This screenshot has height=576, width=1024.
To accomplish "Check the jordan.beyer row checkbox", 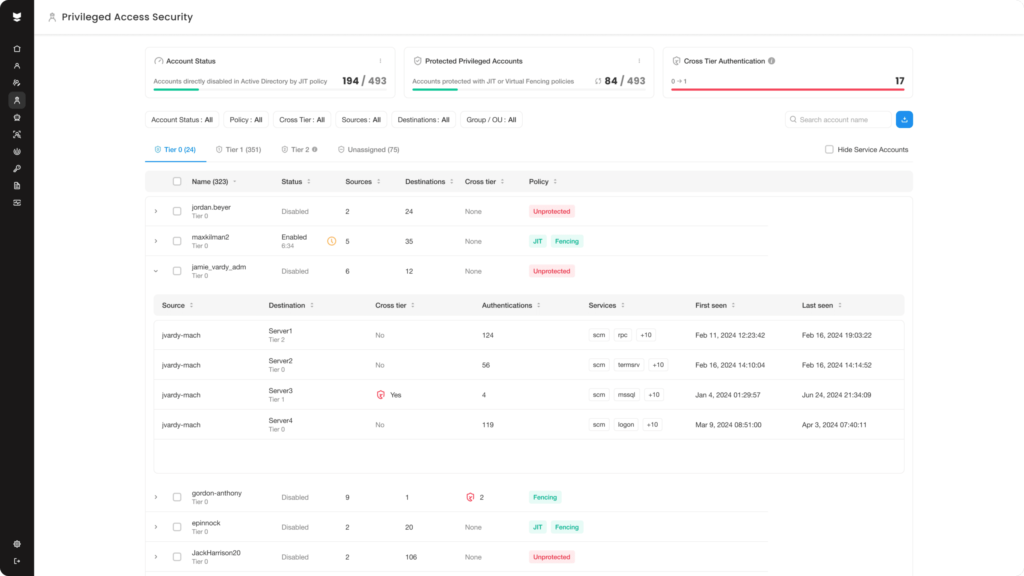I will [177, 212].
